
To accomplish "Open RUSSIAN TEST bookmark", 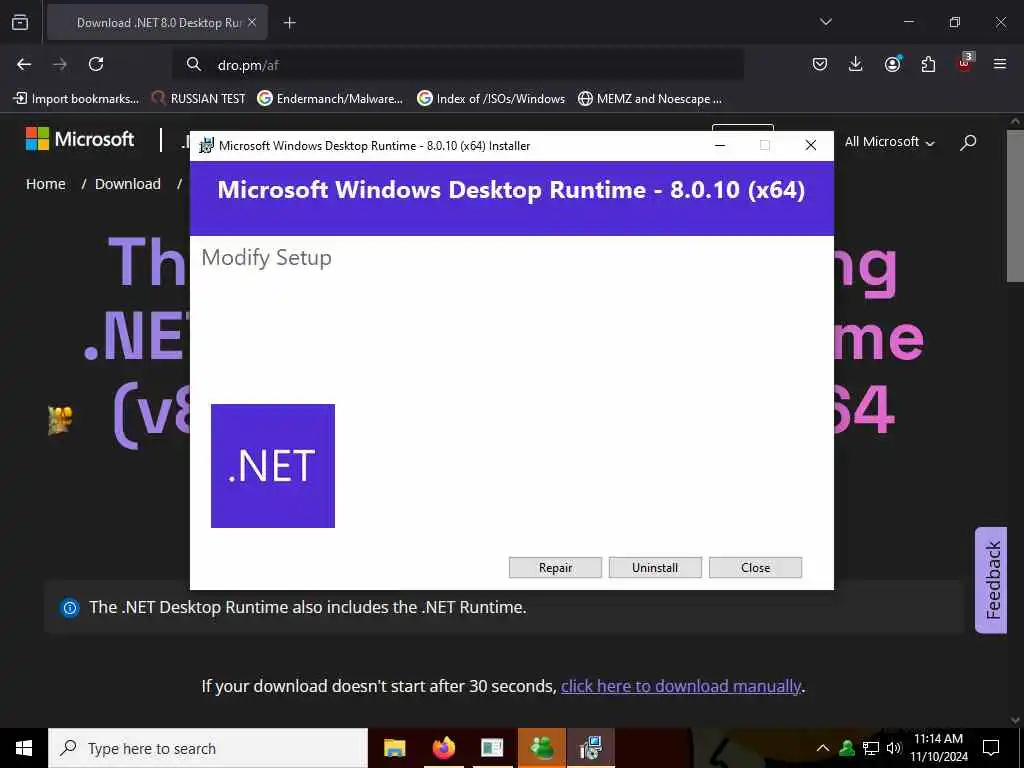I will point(199,99).
